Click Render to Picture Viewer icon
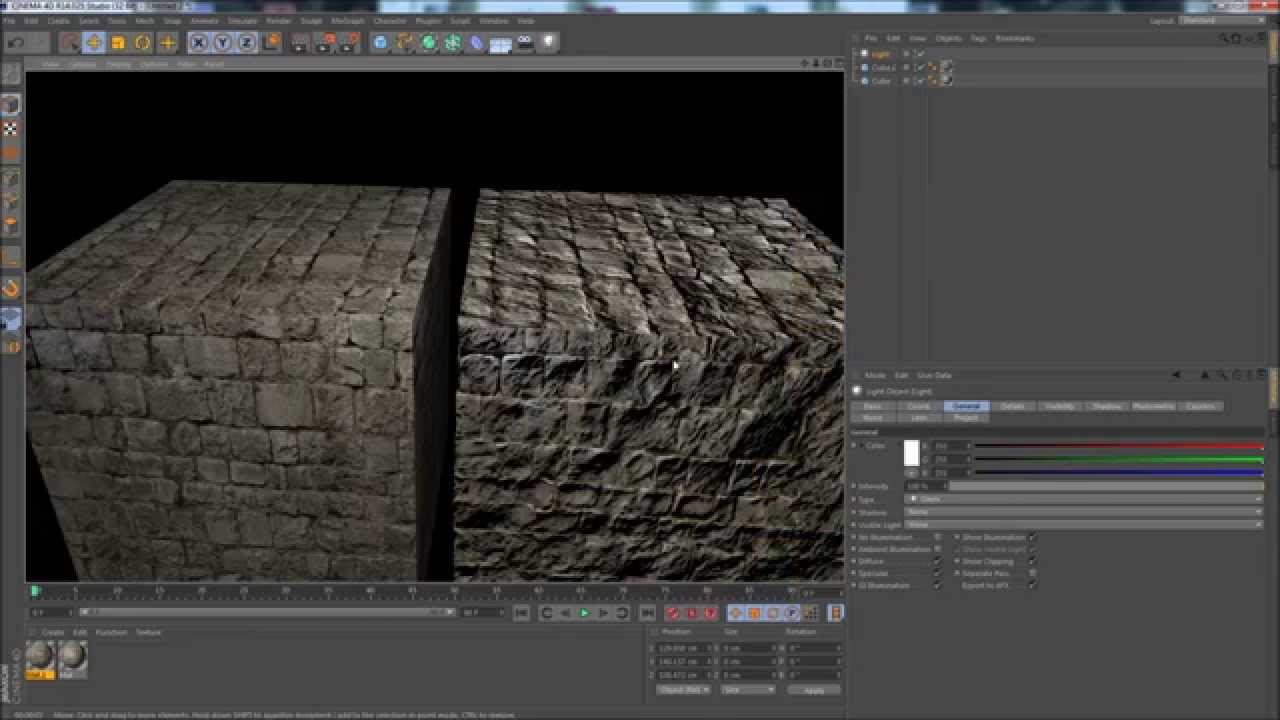Viewport: 1280px width, 720px height. (325, 43)
